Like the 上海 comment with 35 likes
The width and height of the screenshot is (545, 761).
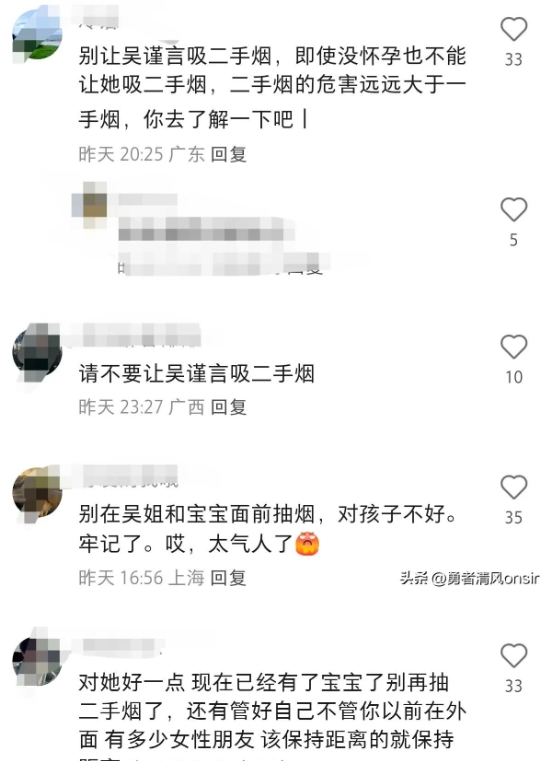(513, 487)
